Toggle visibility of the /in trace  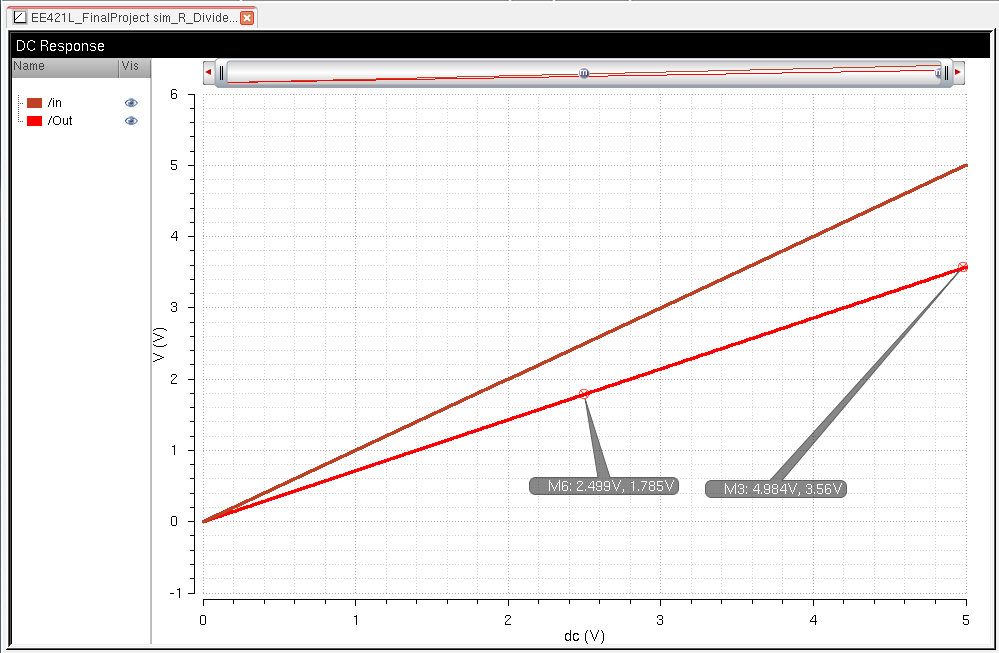131,103
